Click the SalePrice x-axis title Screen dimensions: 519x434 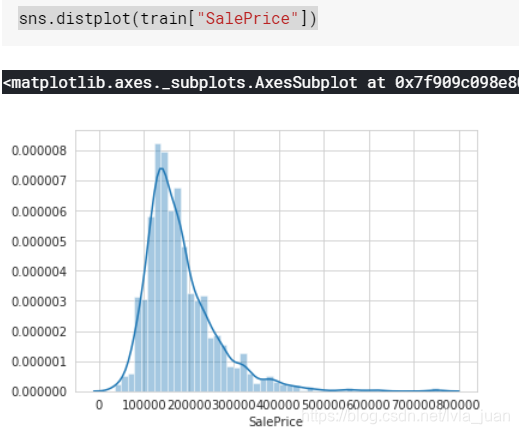[276, 422]
